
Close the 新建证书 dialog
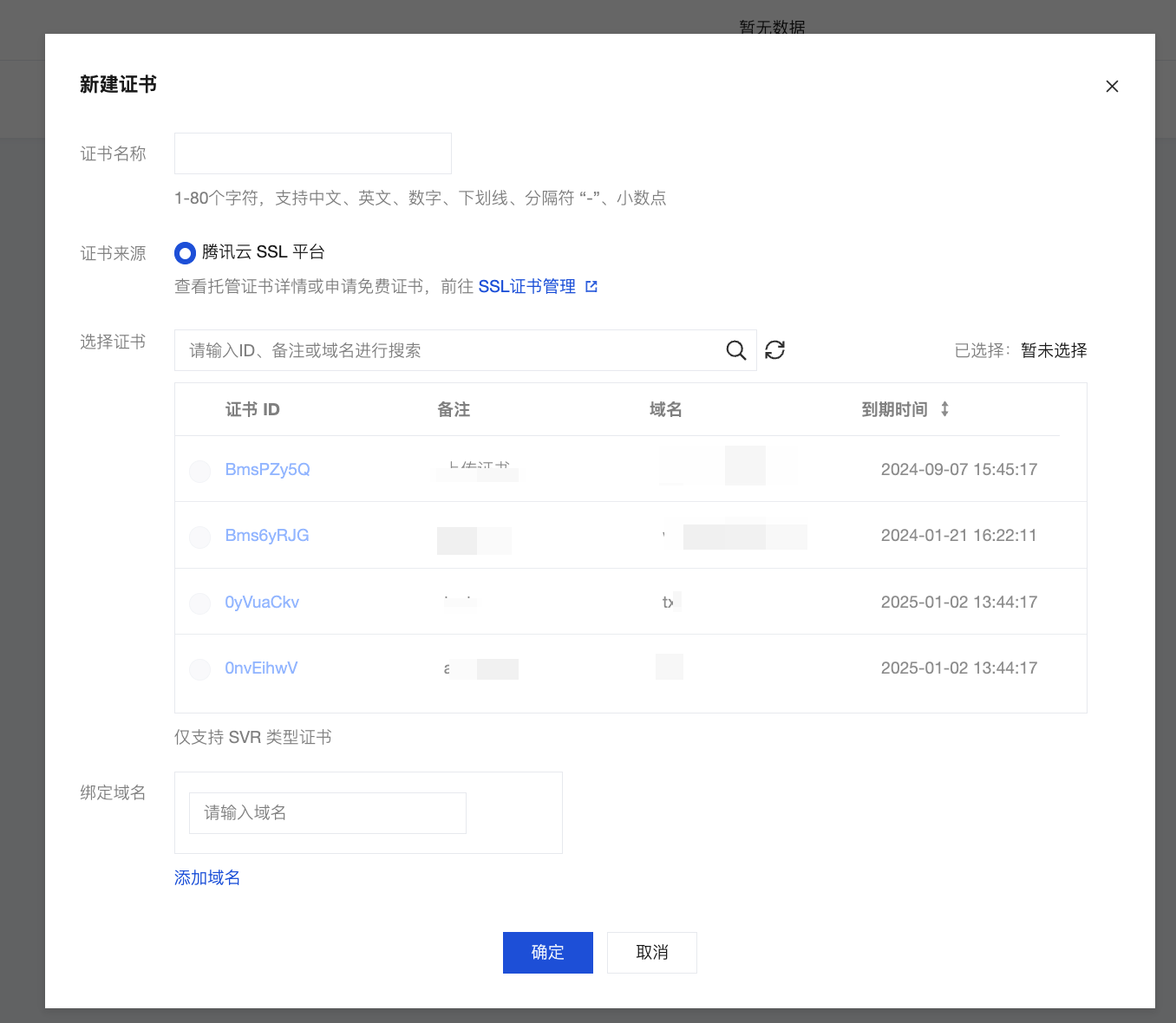click(1112, 87)
